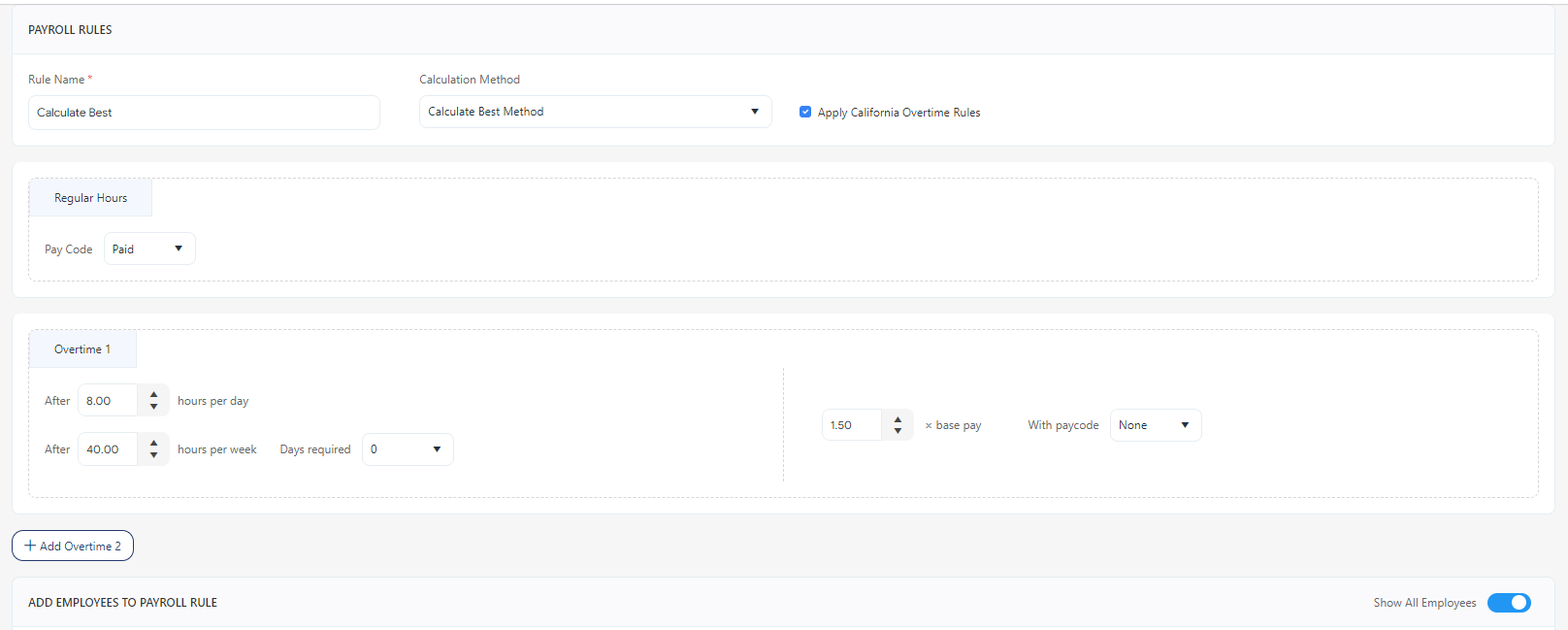1568x630 pixels.
Task: Click the Rule Name input field
Action: [x=204, y=113]
